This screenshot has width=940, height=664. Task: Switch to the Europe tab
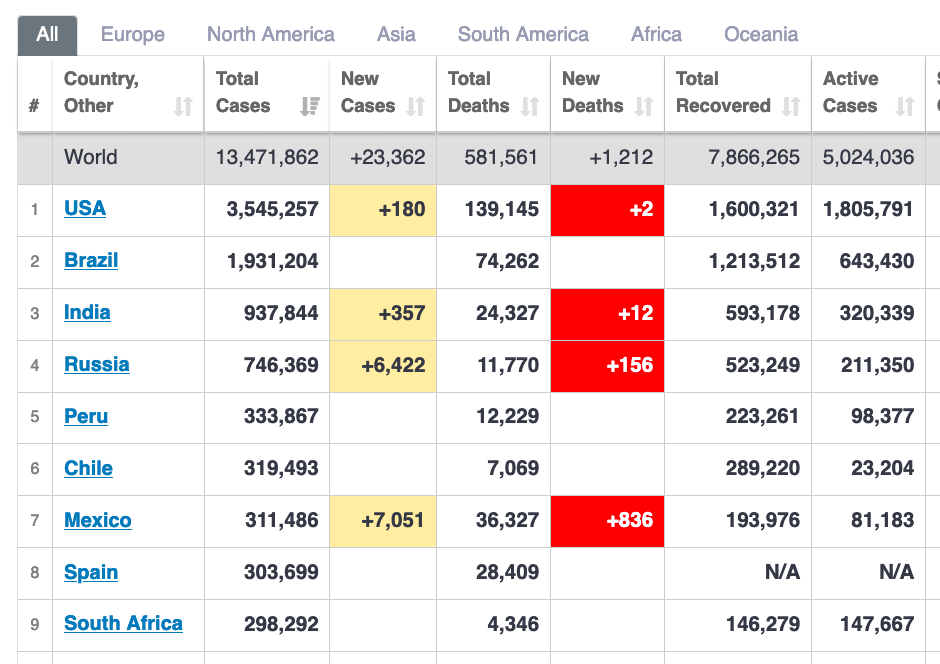(132, 35)
